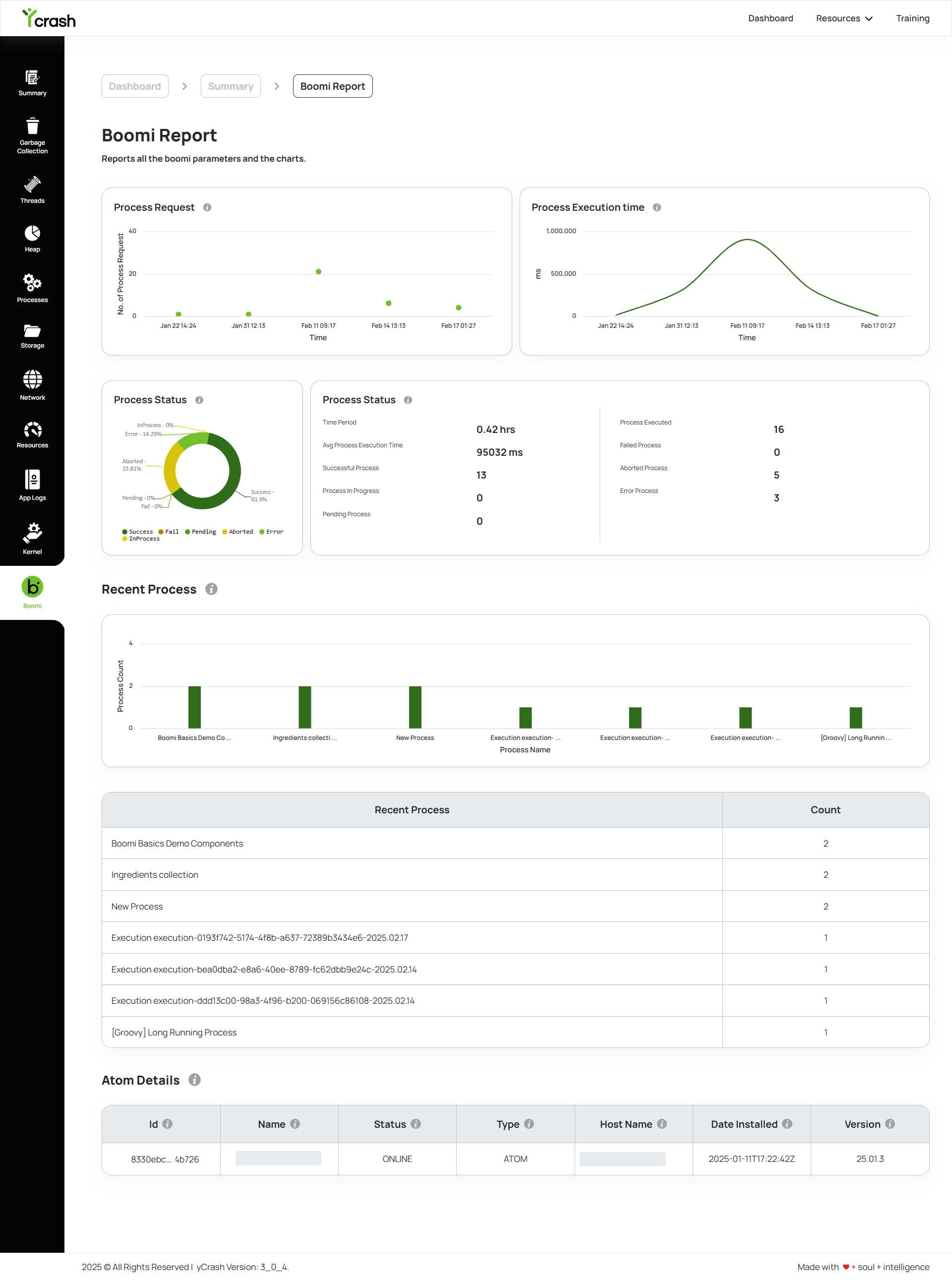Open Training from the top navigation
Screen dimensions: 952x1280
point(912,18)
